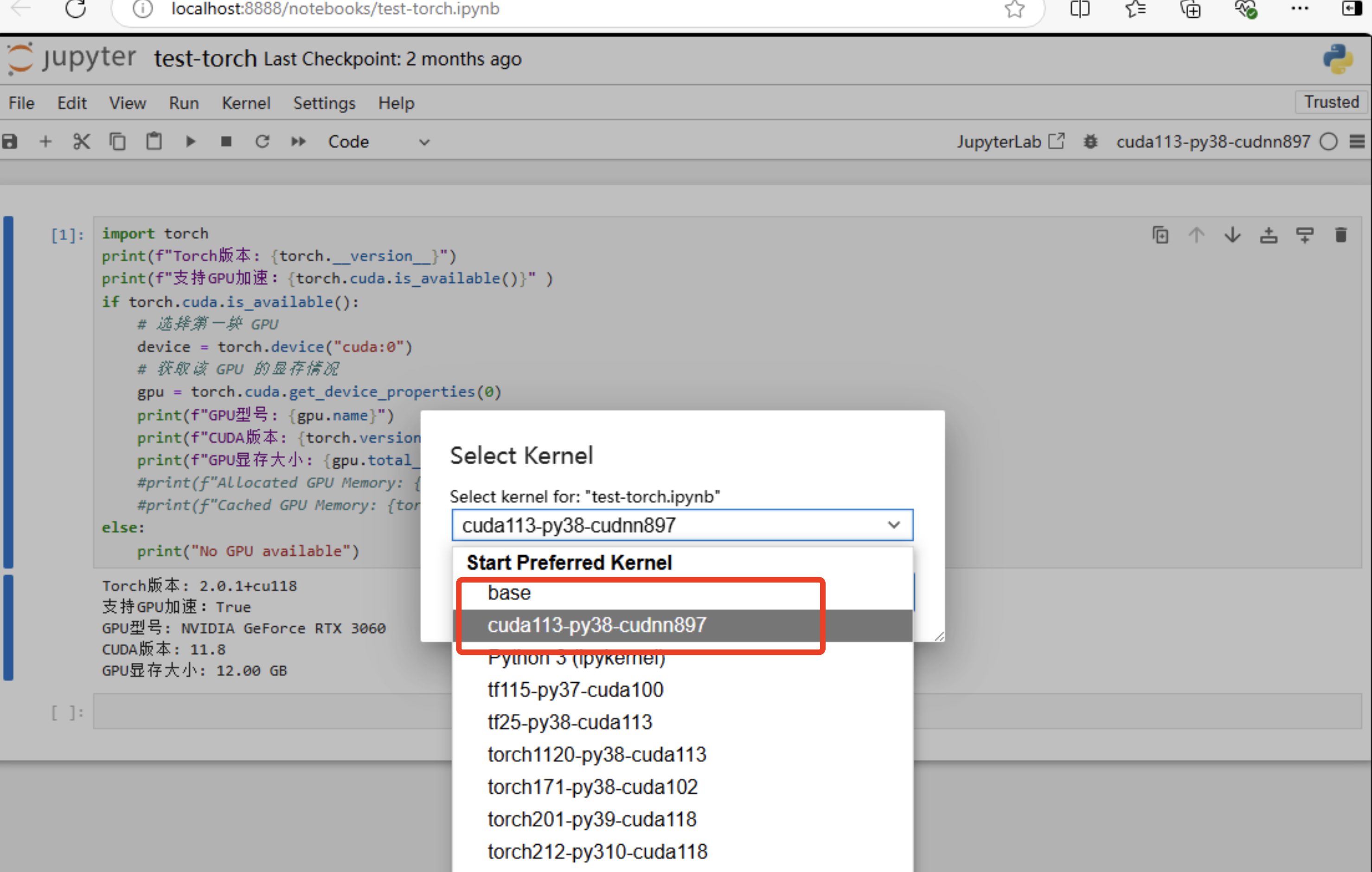
Task: Cut the selected cell with the scissors icon
Action: point(82,141)
